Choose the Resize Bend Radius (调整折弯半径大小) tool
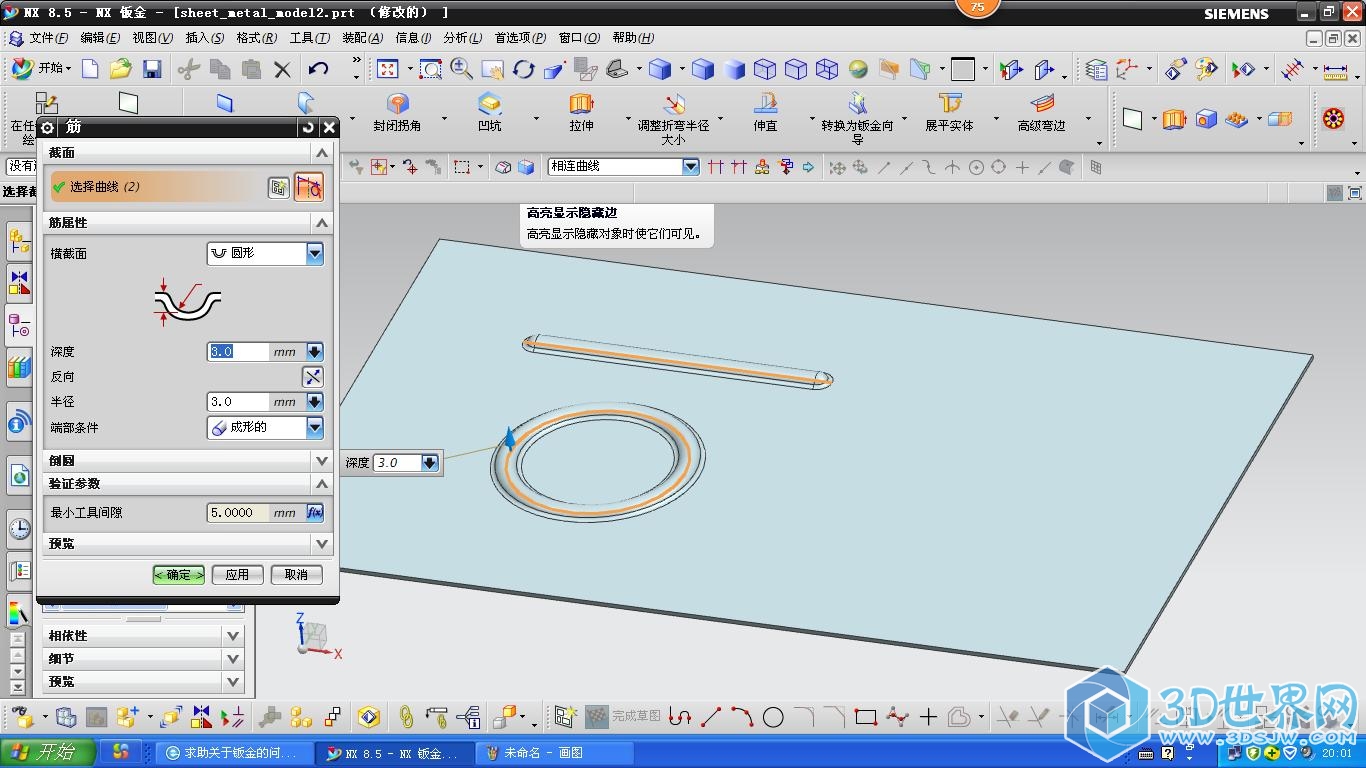The image size is (1366, 768). (x=673, y=119)
